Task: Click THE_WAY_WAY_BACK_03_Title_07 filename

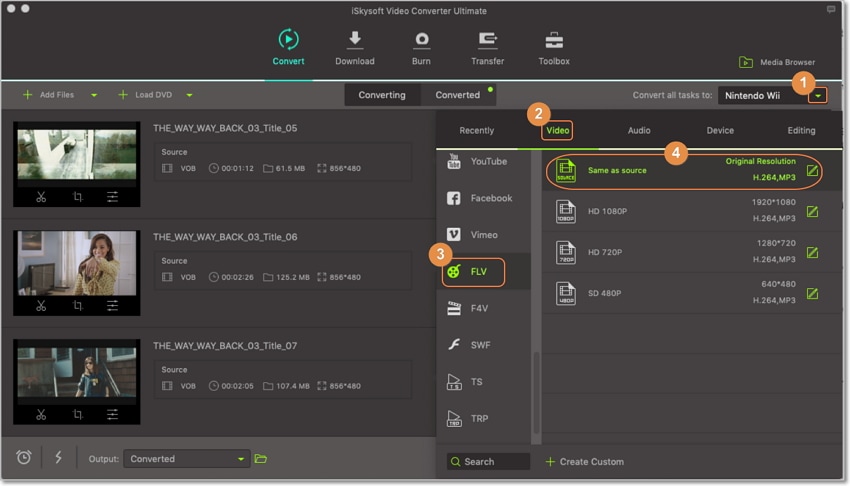Action: coord(225,346)
